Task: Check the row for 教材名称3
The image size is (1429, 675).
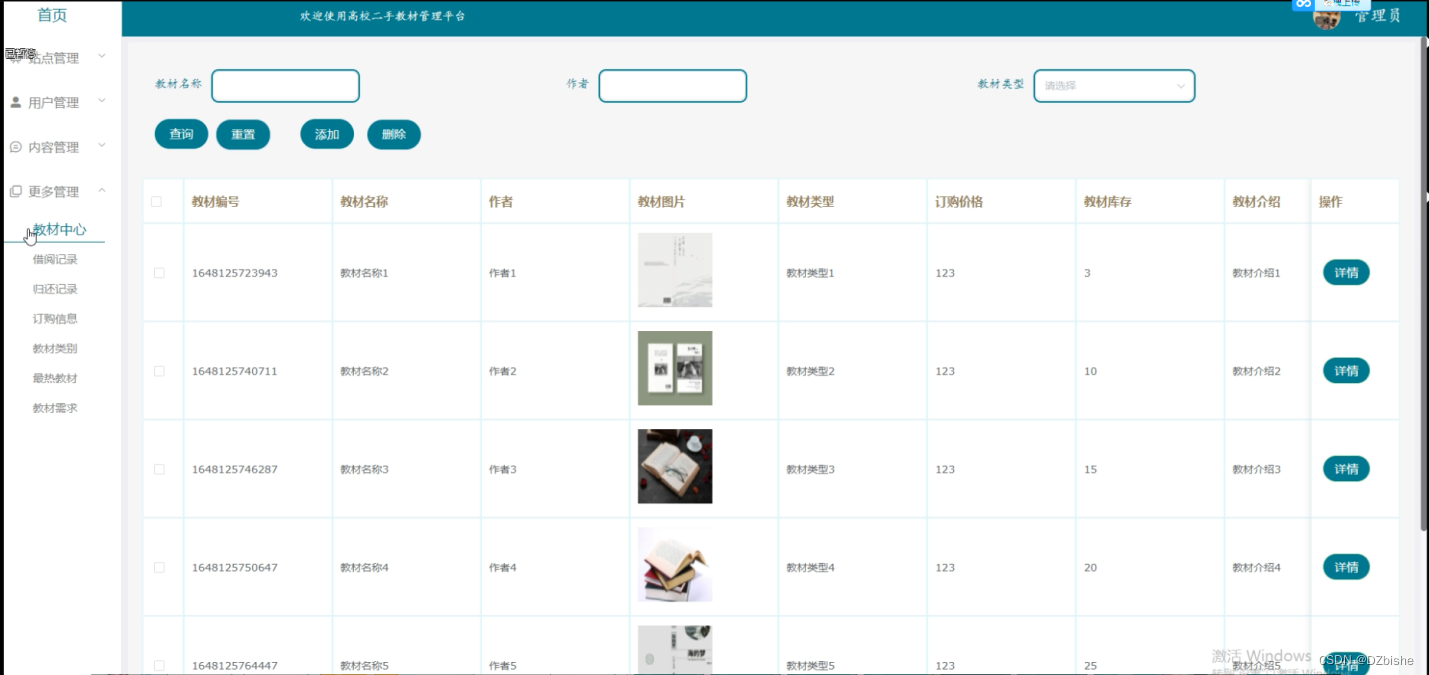Action: (159, 469)
